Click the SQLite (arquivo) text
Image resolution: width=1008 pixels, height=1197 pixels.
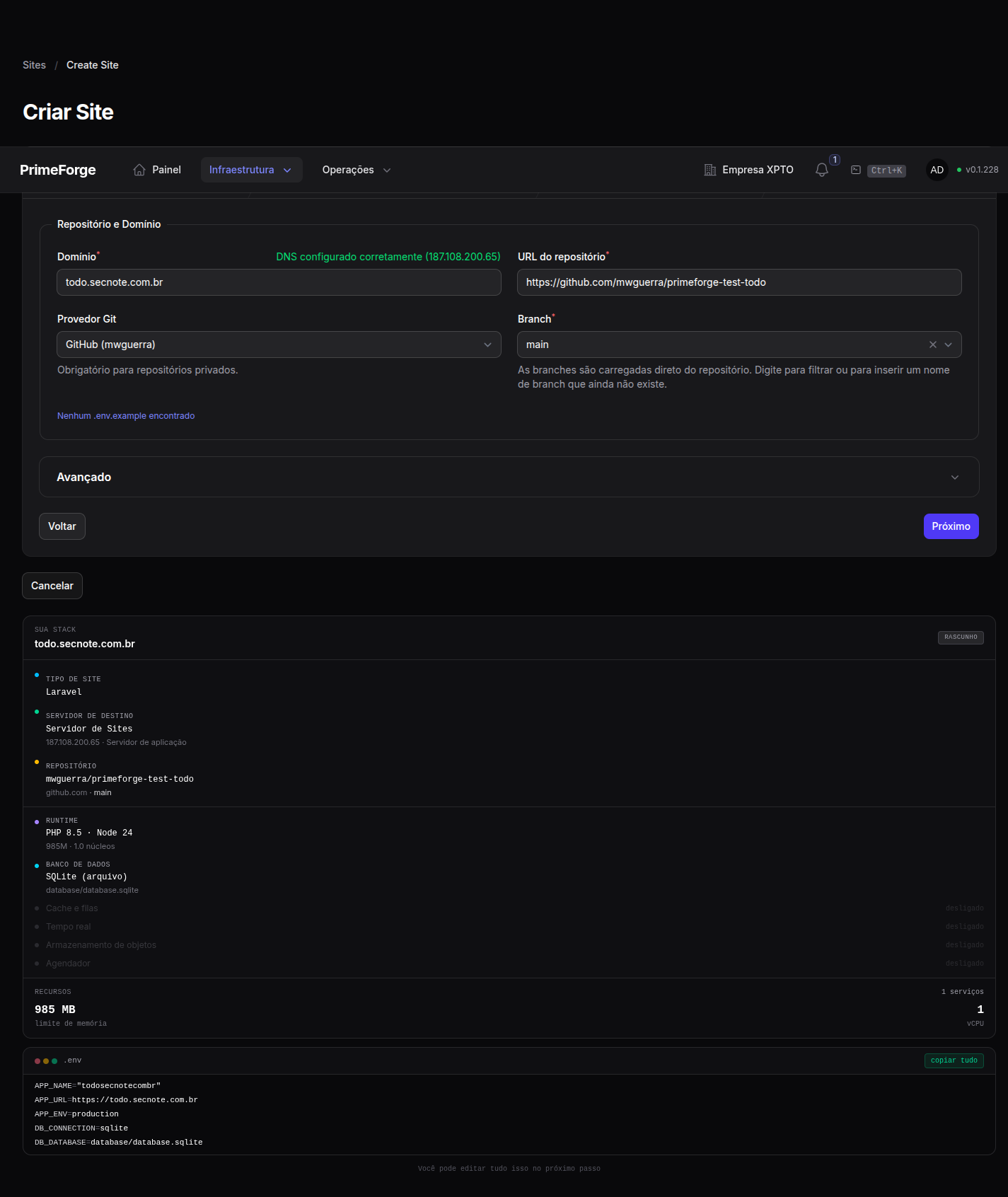pyautogui.click(x=86, y=877)
